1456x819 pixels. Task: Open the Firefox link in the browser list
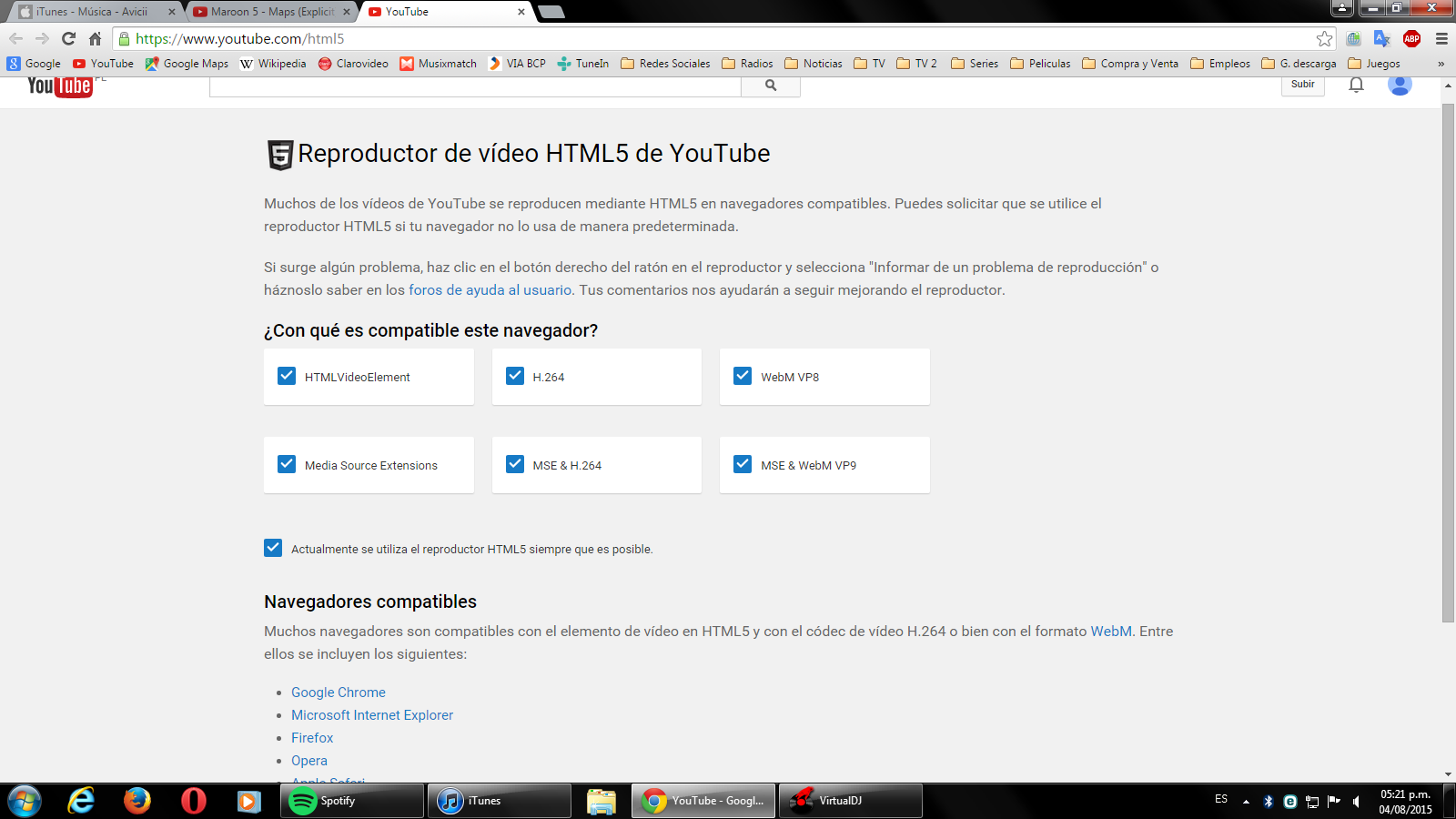click(312, 738)
